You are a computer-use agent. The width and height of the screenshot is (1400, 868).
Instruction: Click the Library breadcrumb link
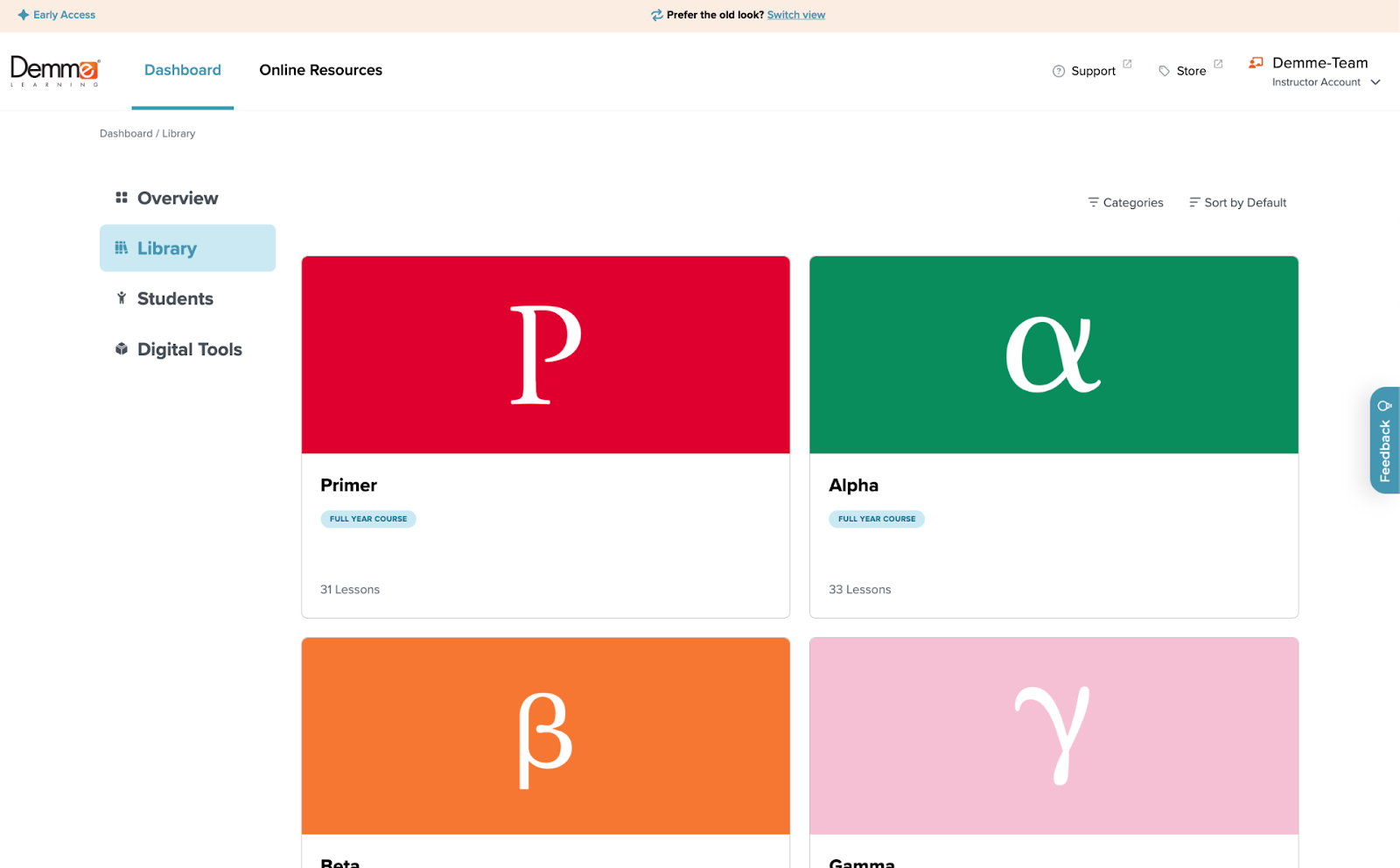pos(178,134)
